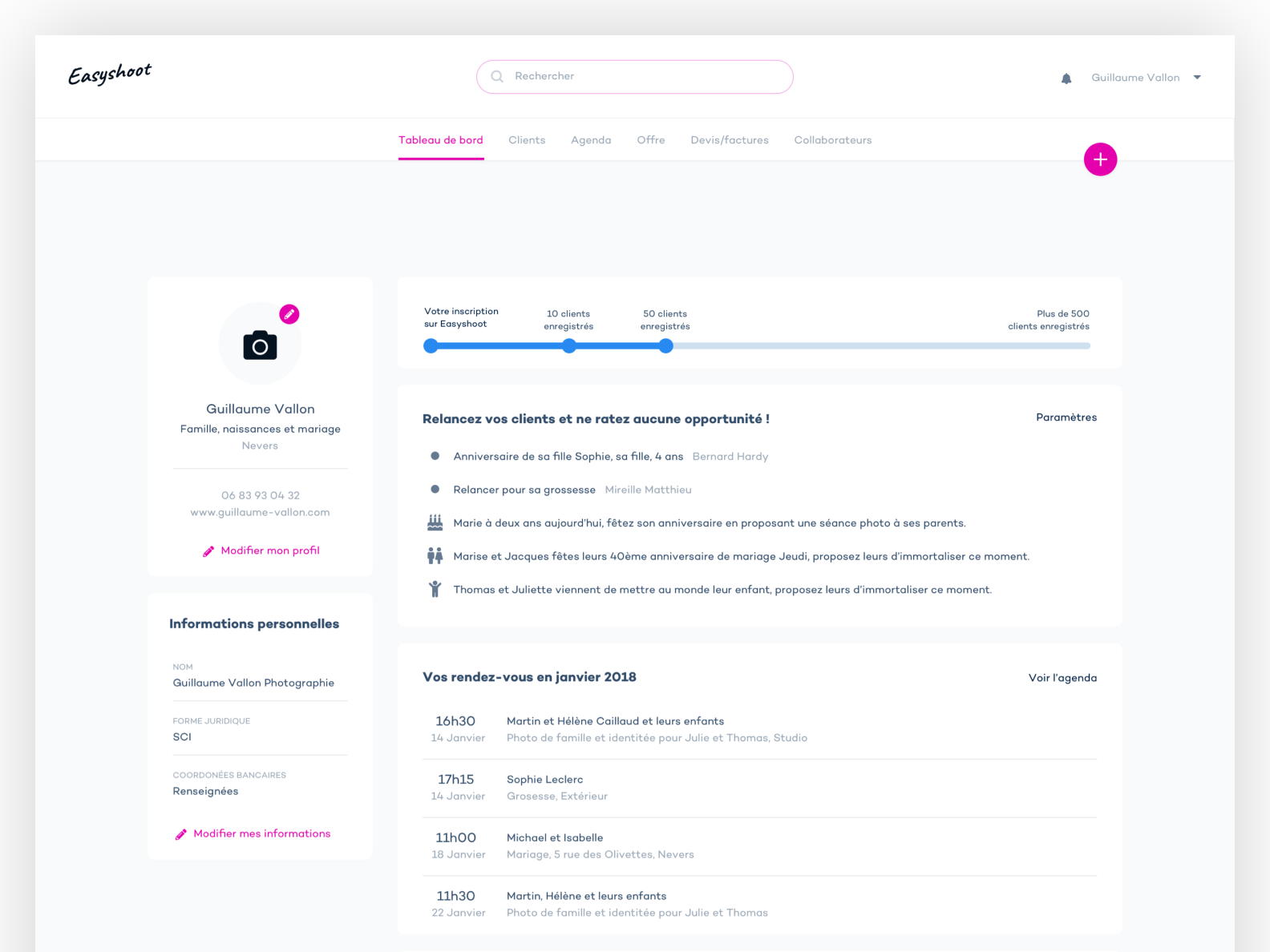The image size is (1270, 952).
Task: Open the 17h15 Sophie Leclerc appointment
Action: click(x=759, y=788)
